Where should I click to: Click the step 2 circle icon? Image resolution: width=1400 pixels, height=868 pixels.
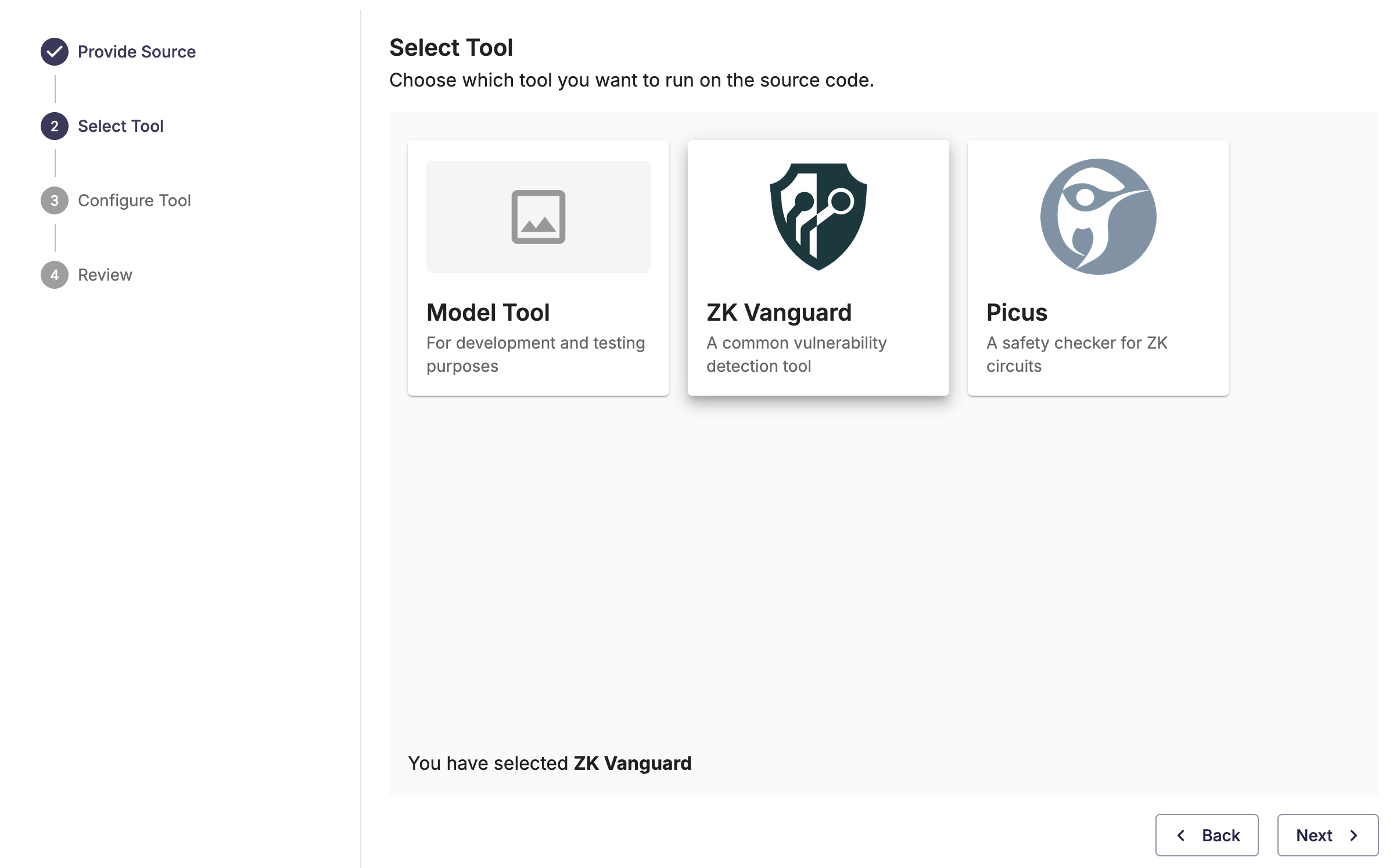click(55, 126)
